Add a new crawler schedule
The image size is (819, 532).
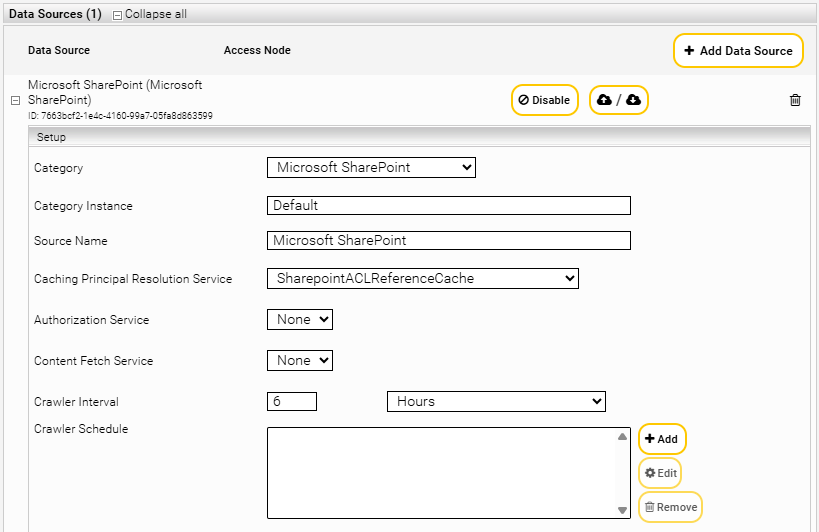coord(662,439)
